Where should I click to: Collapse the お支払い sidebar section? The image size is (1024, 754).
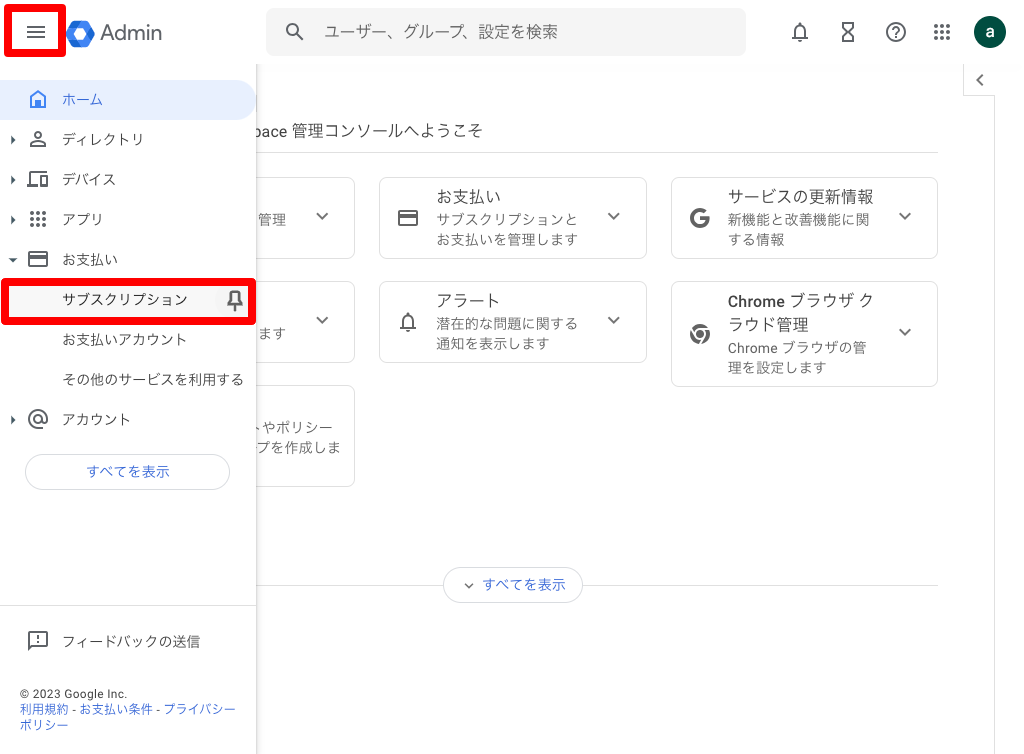[12, 258]
